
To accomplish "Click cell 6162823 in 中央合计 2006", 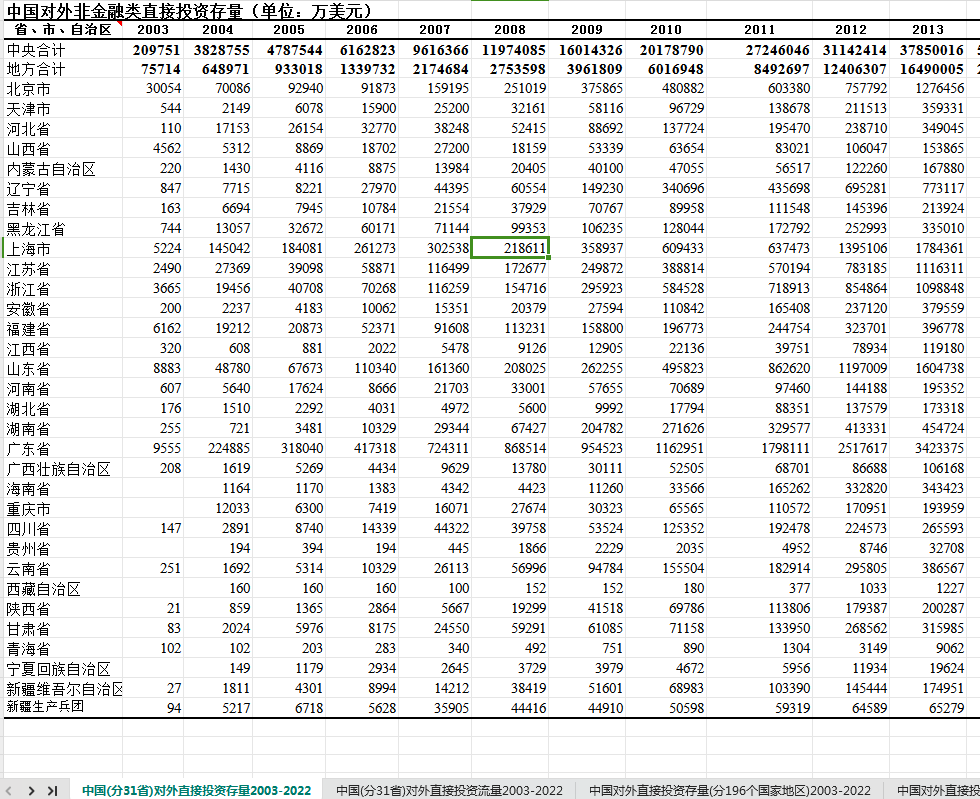I will 362,50.
